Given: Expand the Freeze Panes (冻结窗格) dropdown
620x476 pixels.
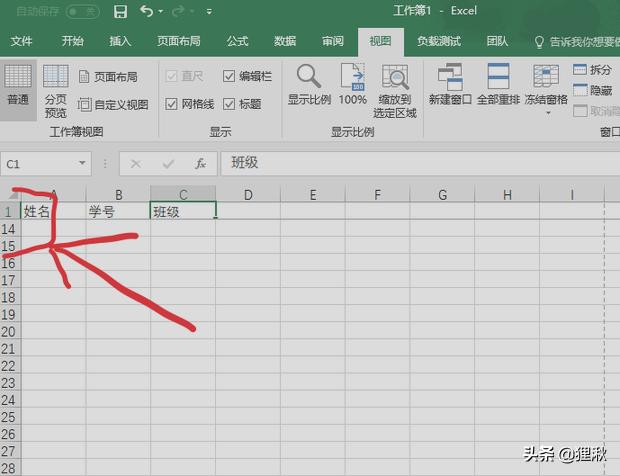Looking at the screenshot, I should pyautogui.click(x=546, y=112).
